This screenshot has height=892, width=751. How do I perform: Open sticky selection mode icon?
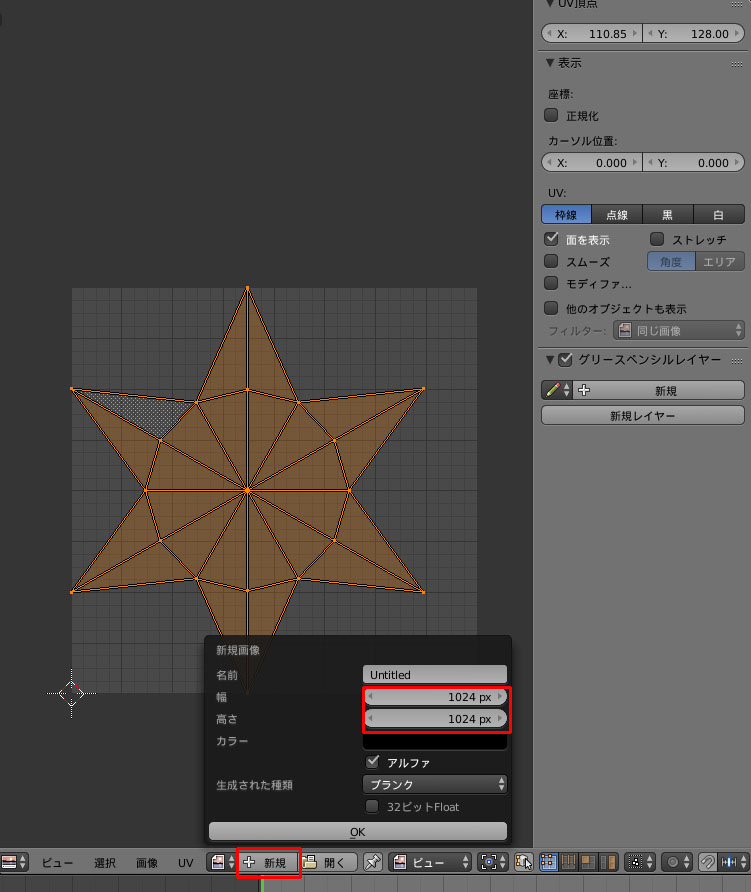pos(639,862)
